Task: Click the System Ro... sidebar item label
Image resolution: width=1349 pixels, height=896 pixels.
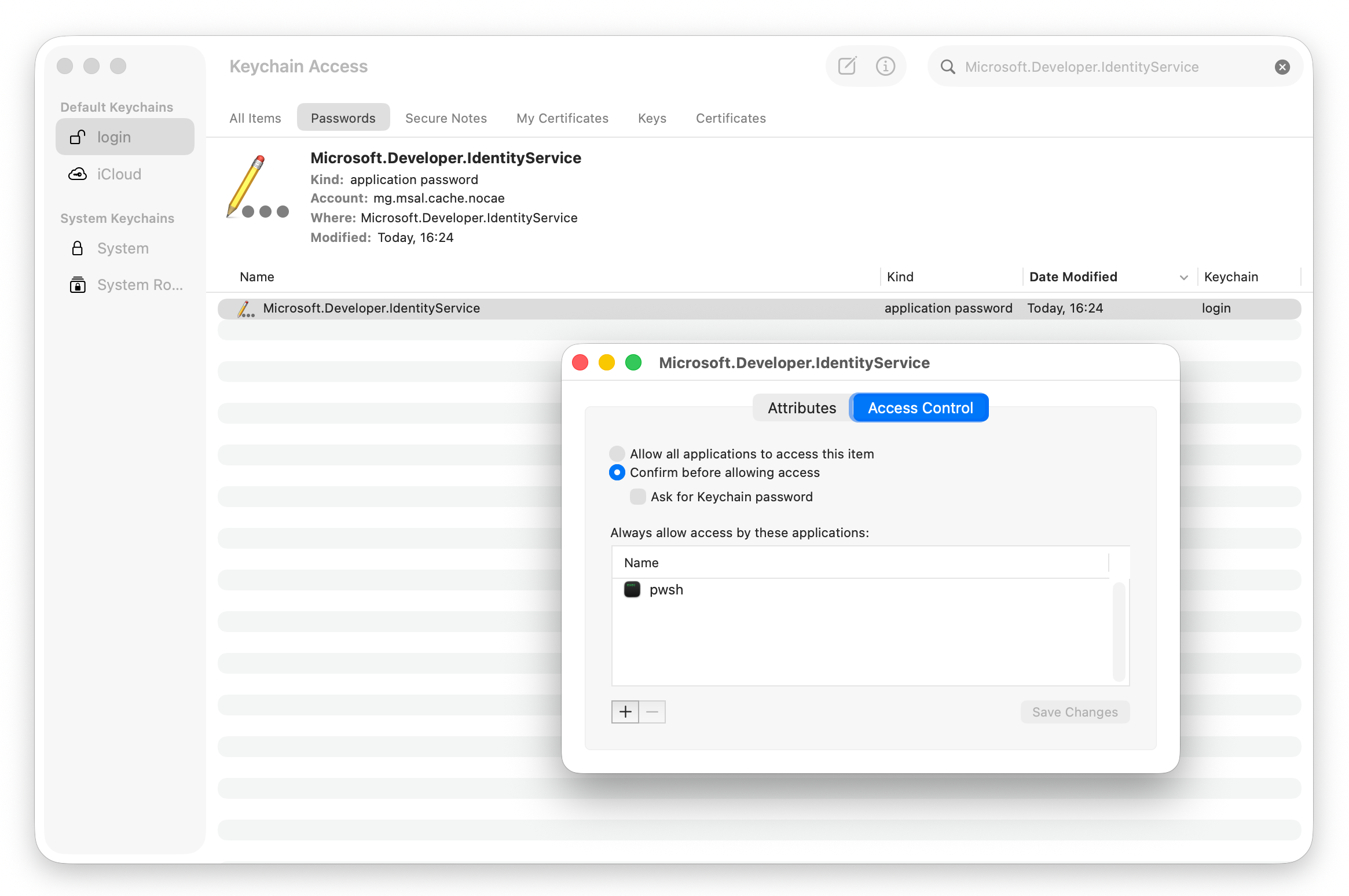Action: [140, 285]
